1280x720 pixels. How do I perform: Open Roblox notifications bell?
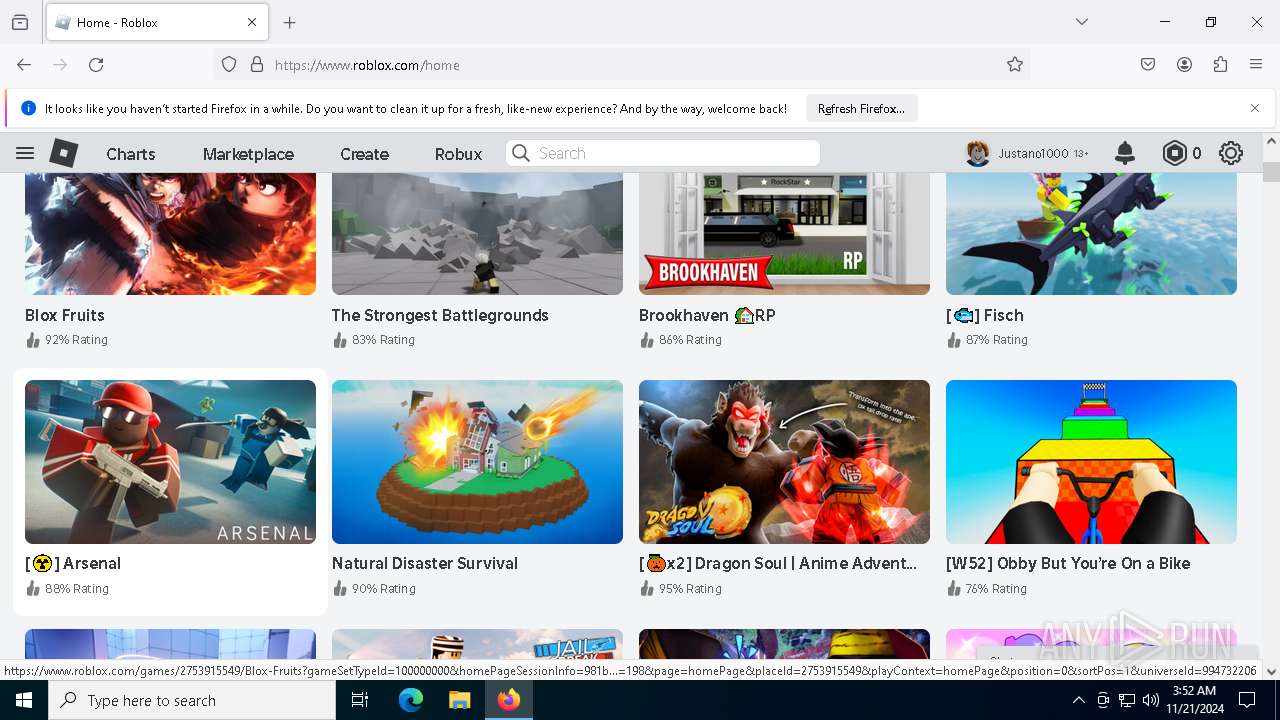click(1125, 153)
